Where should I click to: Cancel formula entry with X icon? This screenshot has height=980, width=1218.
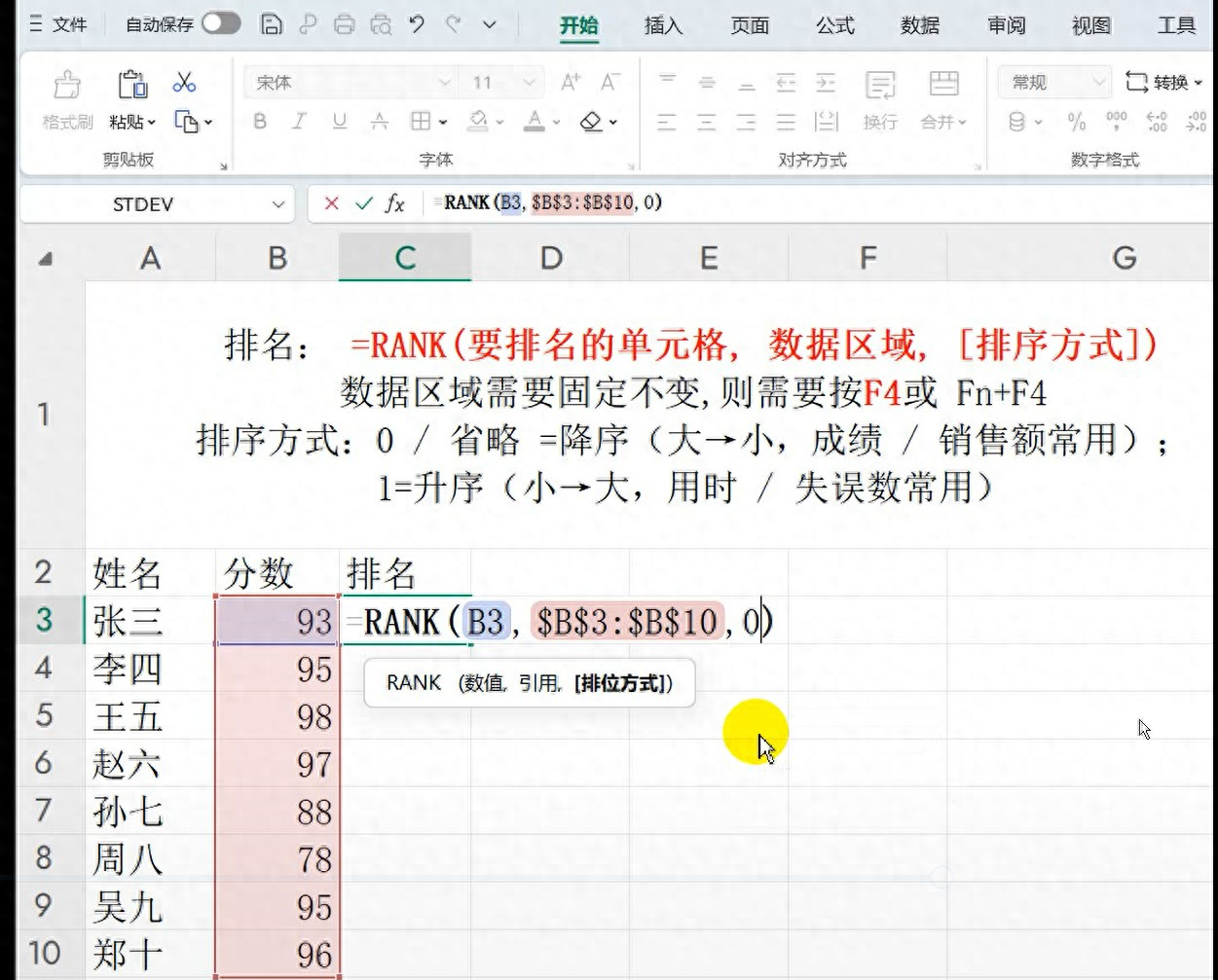click(x=331, y=203)
